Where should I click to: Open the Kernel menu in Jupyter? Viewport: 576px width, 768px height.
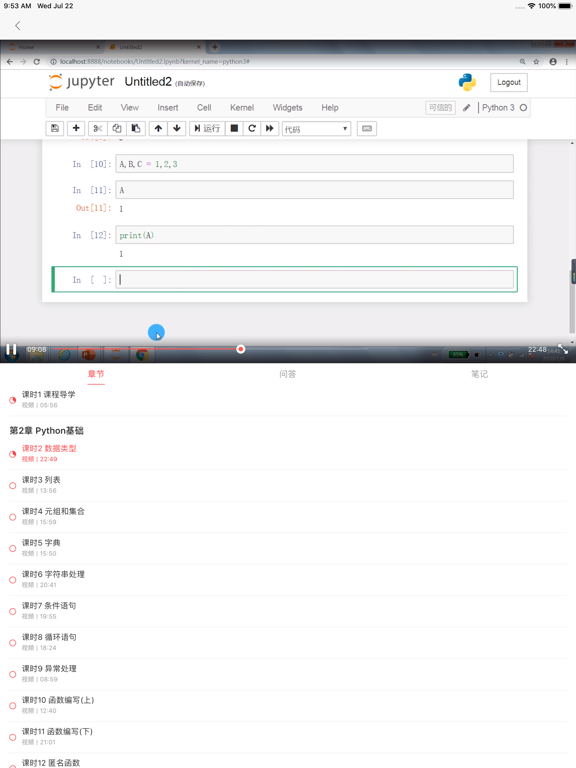(242, 108)
